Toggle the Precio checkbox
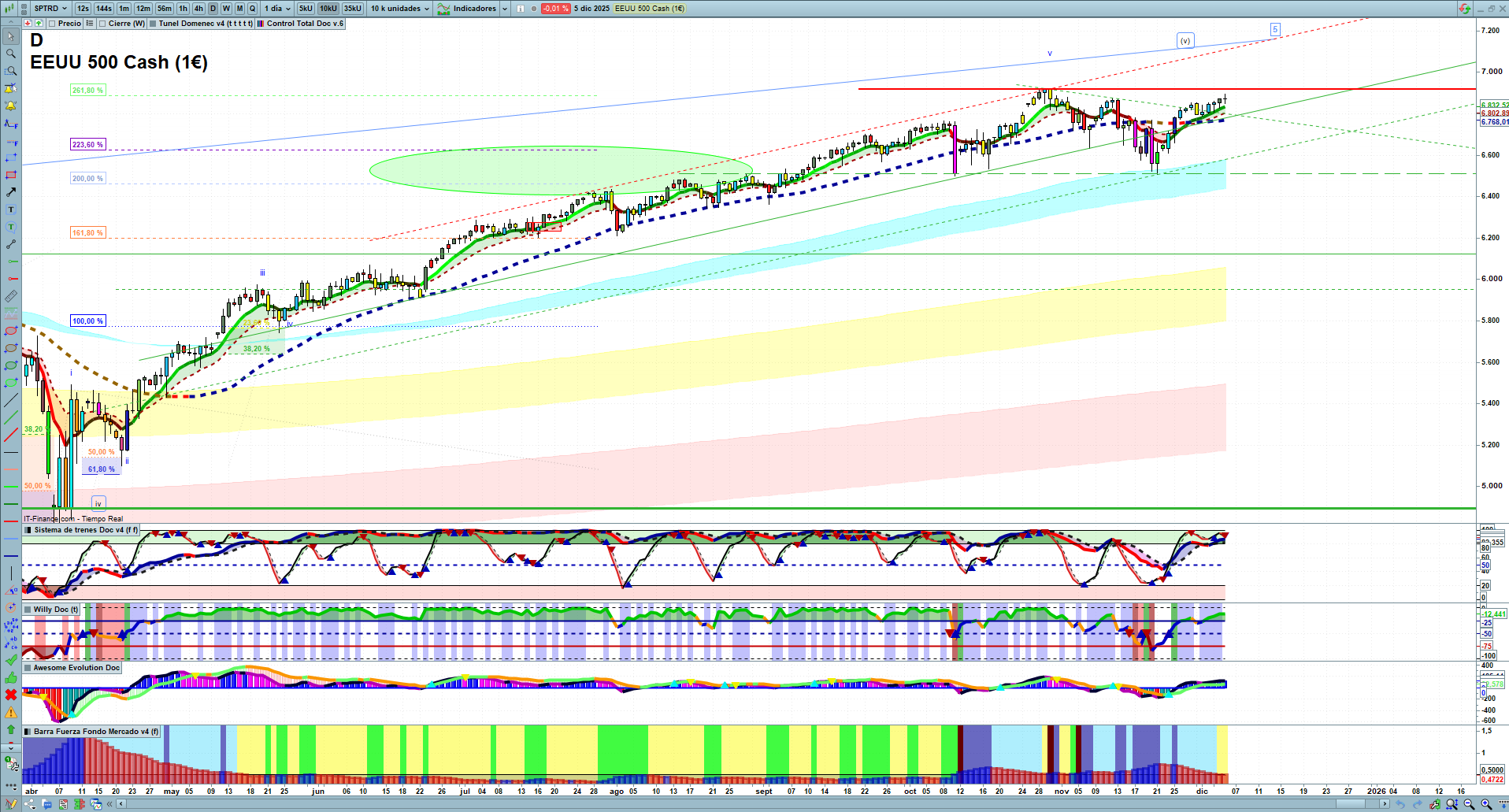 [52, 24]
